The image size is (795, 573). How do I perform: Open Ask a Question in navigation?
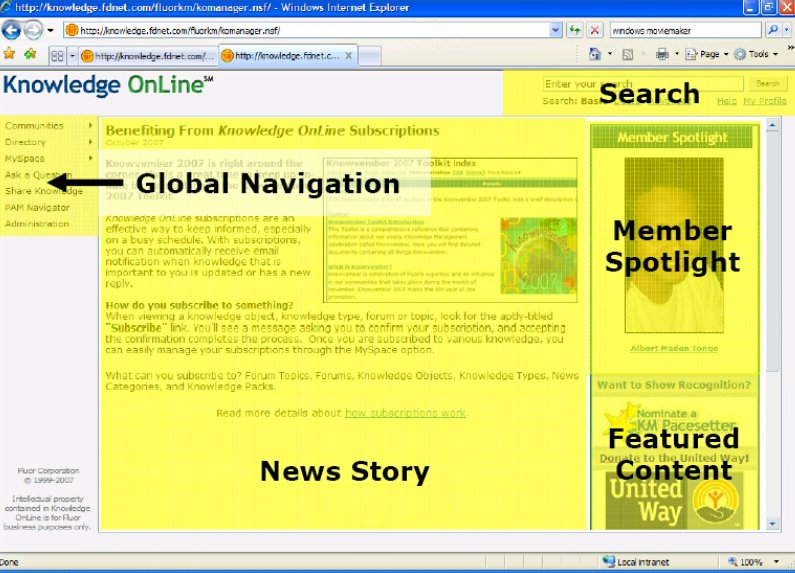[x=38, y=175]
